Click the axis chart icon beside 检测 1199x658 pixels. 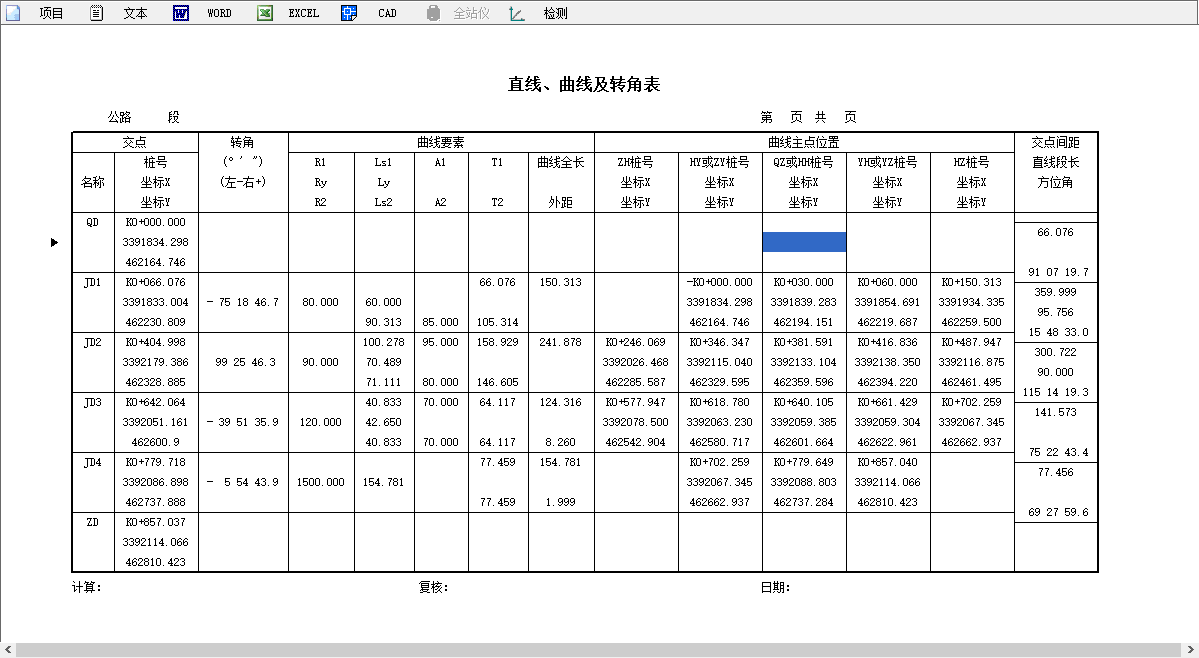(x=517, y=13)
